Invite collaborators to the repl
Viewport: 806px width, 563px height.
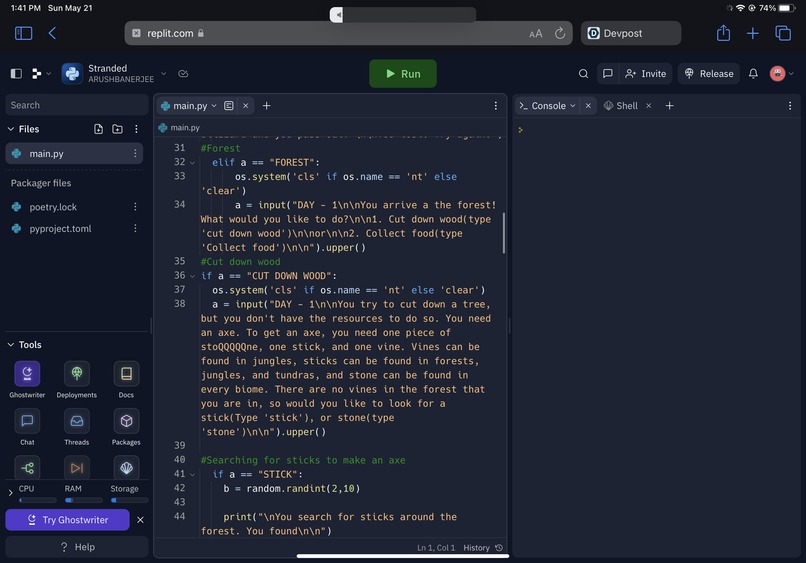coord(645,74)
